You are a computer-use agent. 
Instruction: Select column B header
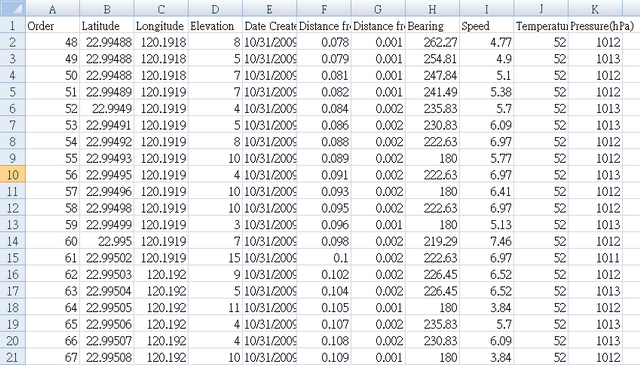[107, 8]
